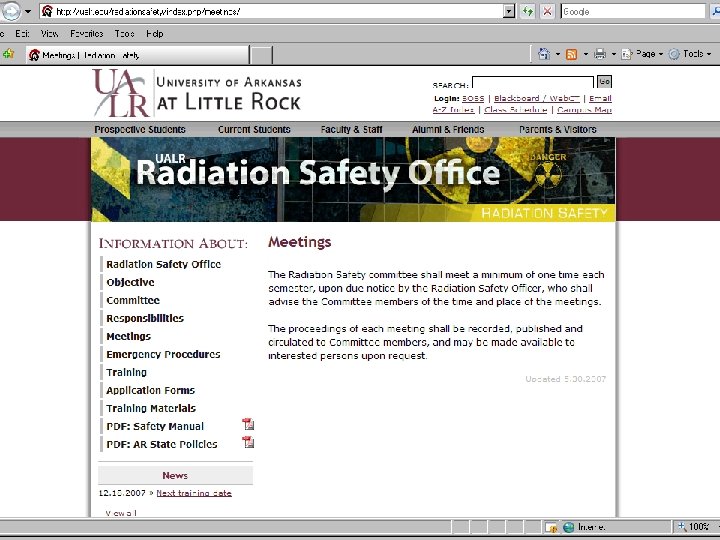Click the Print icon
The image size is (720, 540).
(x=600, y=54)
